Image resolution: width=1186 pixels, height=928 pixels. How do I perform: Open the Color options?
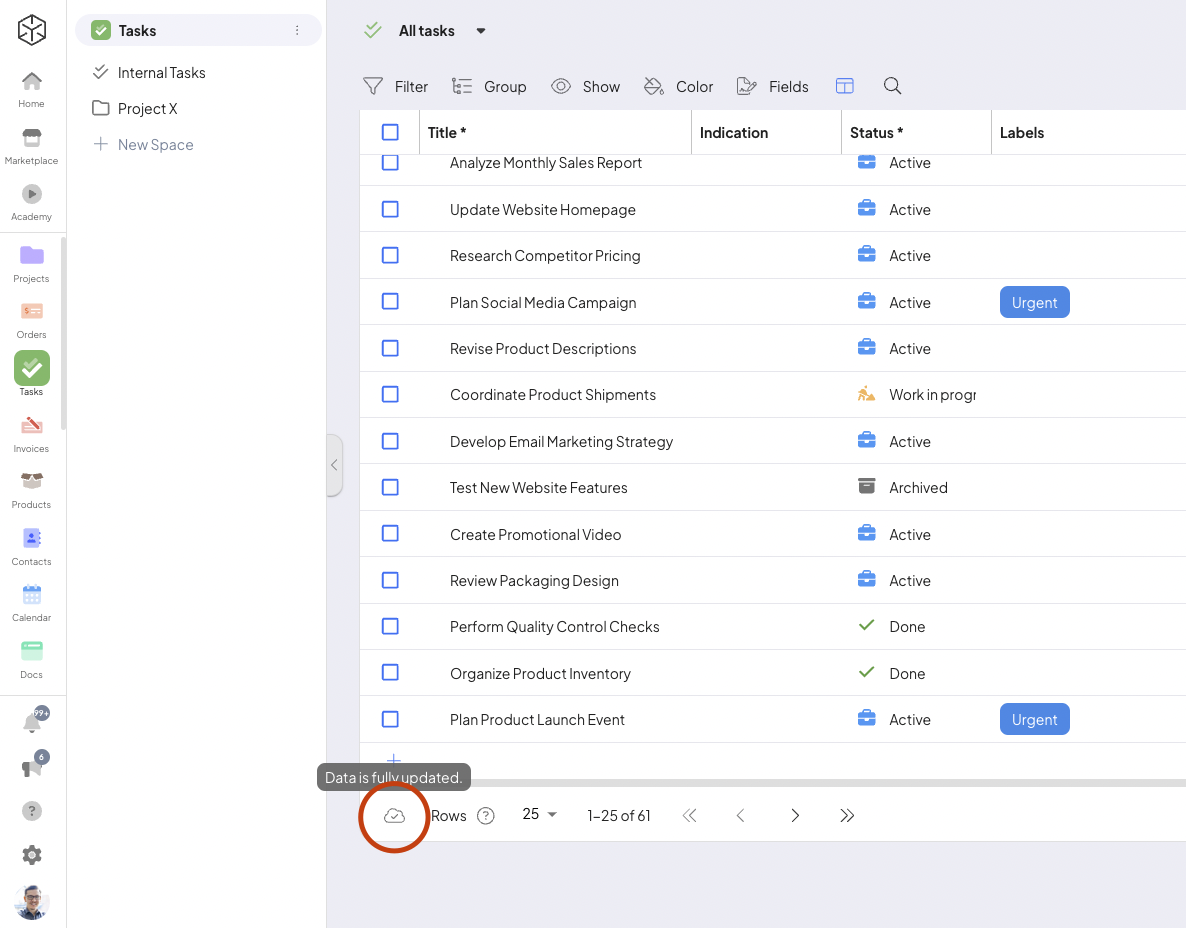pyautogui.click(x=679, y=86)
